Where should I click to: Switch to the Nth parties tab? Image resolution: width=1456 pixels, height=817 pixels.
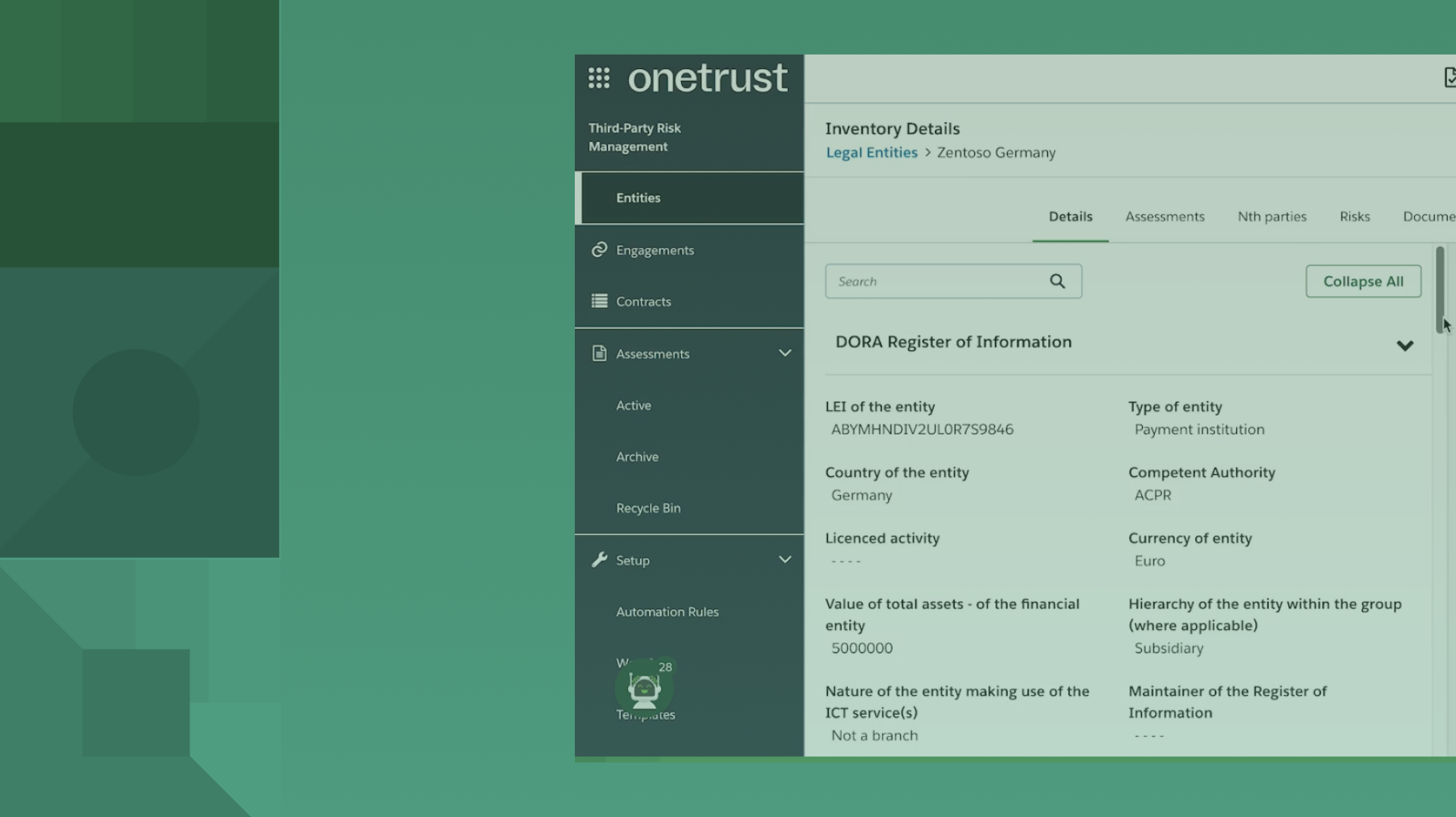point(1272,217)
